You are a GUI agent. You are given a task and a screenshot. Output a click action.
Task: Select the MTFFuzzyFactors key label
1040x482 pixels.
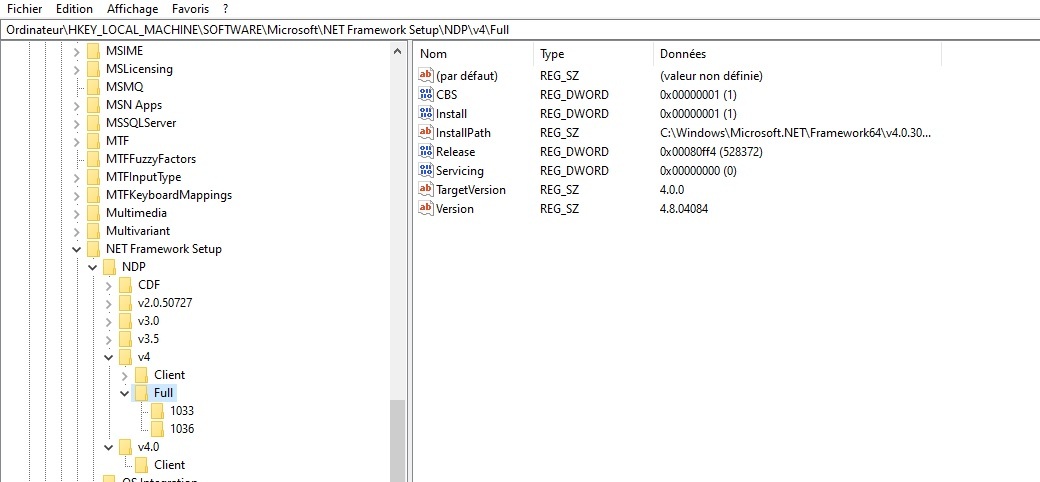click(x=151, y=158)
